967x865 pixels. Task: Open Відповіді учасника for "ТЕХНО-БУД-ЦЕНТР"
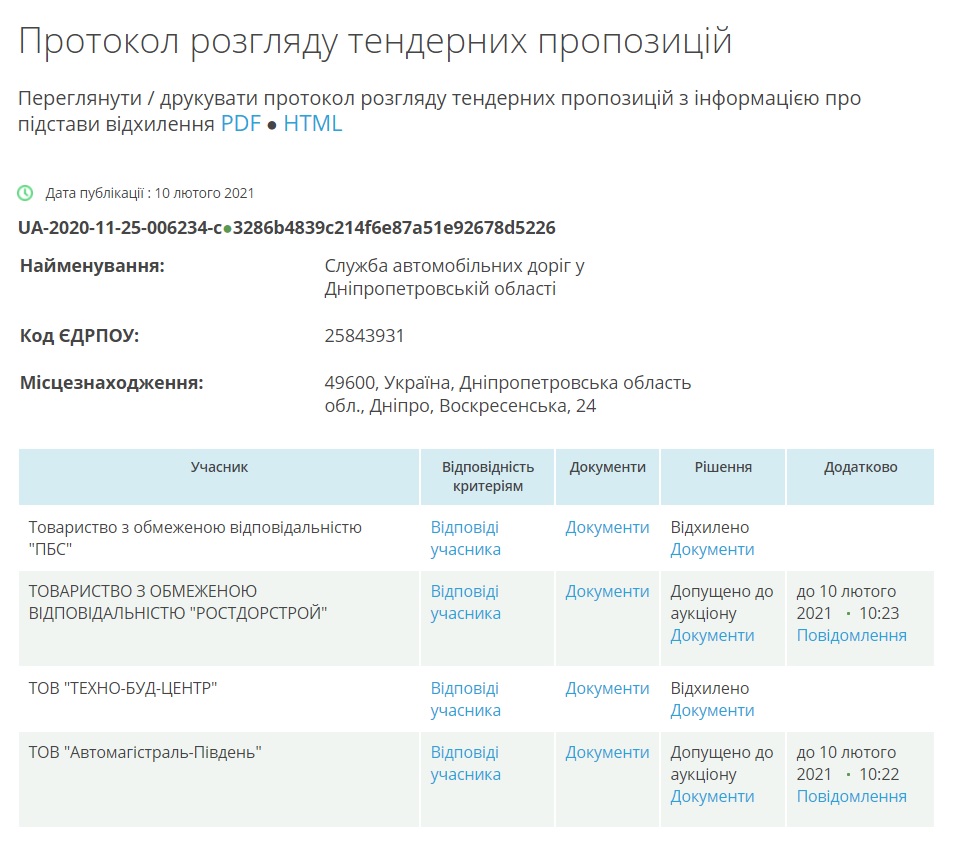[x=465, y=699]
